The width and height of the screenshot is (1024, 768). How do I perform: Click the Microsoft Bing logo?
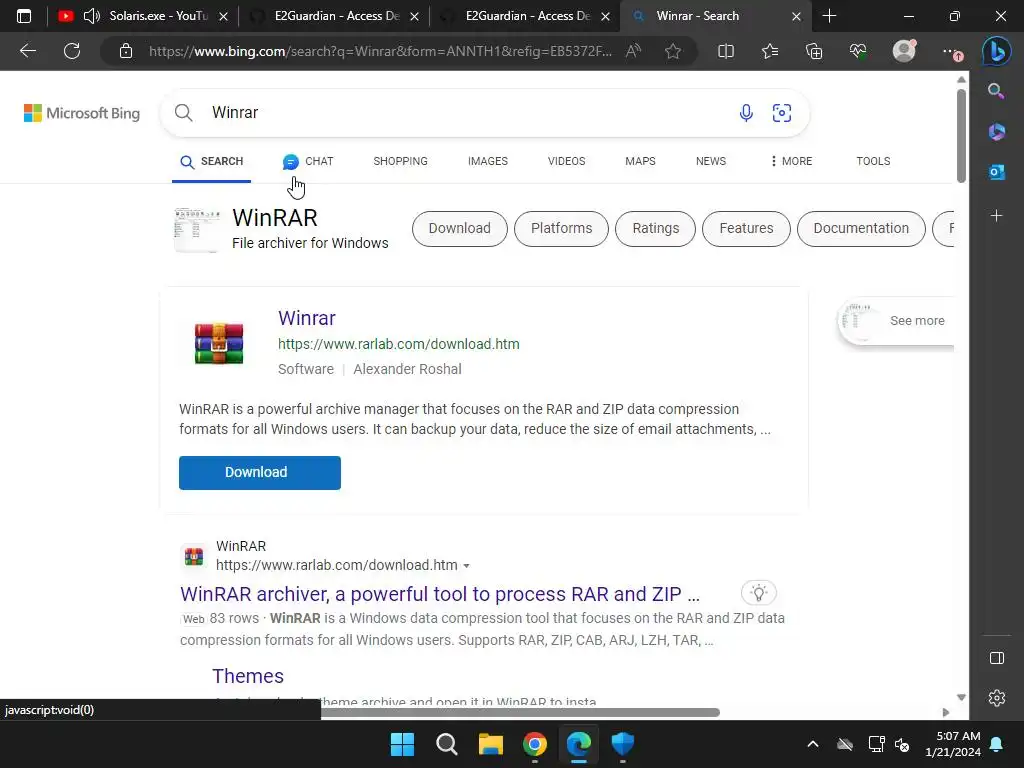click(x=82, y=113)
